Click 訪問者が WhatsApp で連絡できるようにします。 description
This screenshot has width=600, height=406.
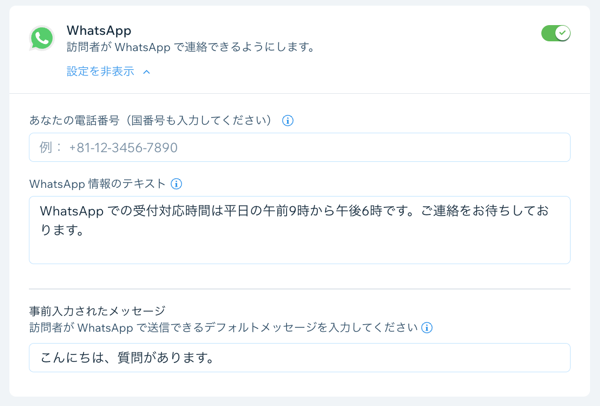(190, 47)
